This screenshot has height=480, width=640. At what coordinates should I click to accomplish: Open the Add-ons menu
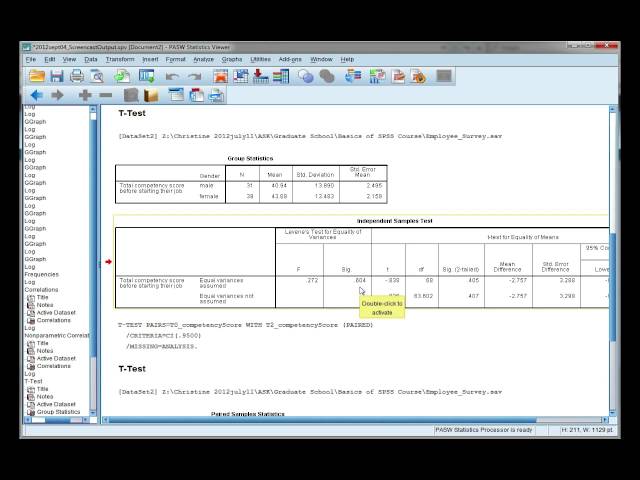click(290, 60)
